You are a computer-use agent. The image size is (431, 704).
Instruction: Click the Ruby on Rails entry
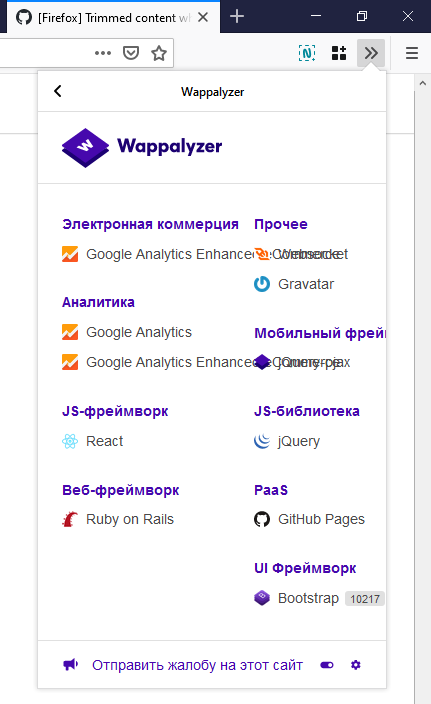[x=130, y=519]
